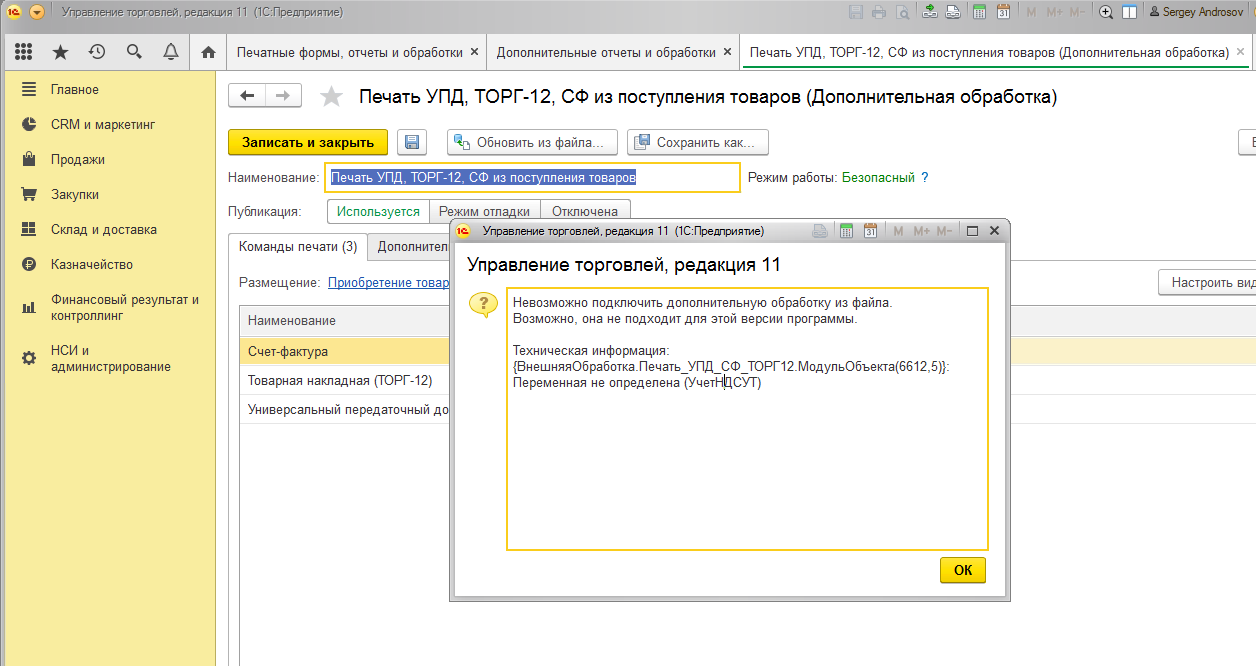Click OK in the error dialog
1256x666 pixels.
pyautogui.click(x=963, y=570)
